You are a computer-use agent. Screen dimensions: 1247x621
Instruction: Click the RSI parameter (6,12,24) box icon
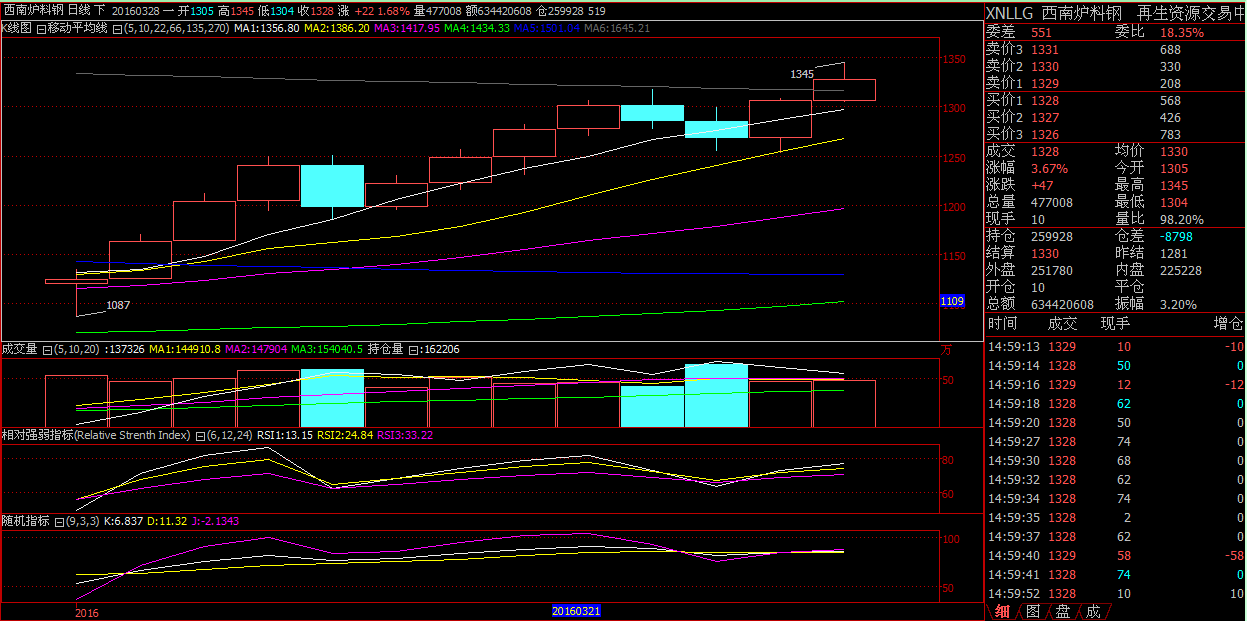[x=200, y=436]
